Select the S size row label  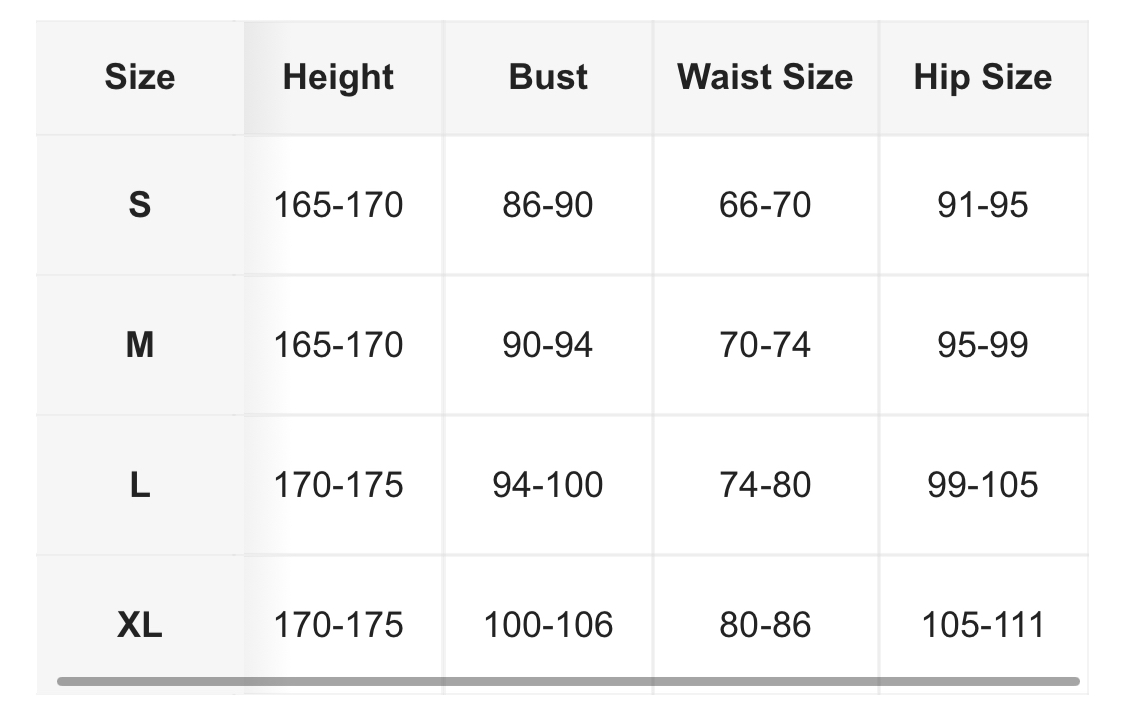pyautogui.click(x=140, y=205)
